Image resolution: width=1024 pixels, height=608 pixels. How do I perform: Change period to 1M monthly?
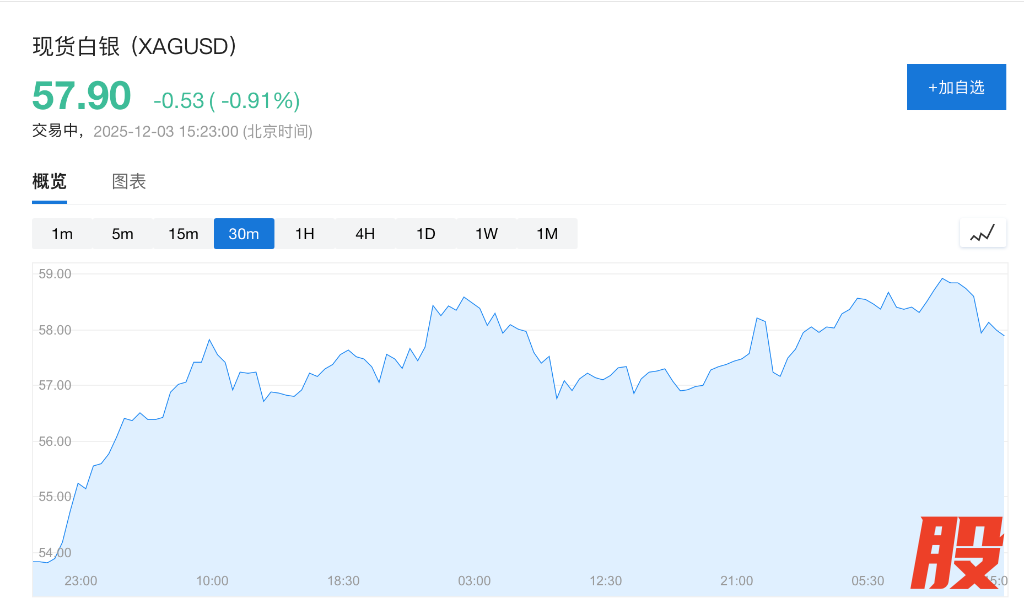click(547, 234)
